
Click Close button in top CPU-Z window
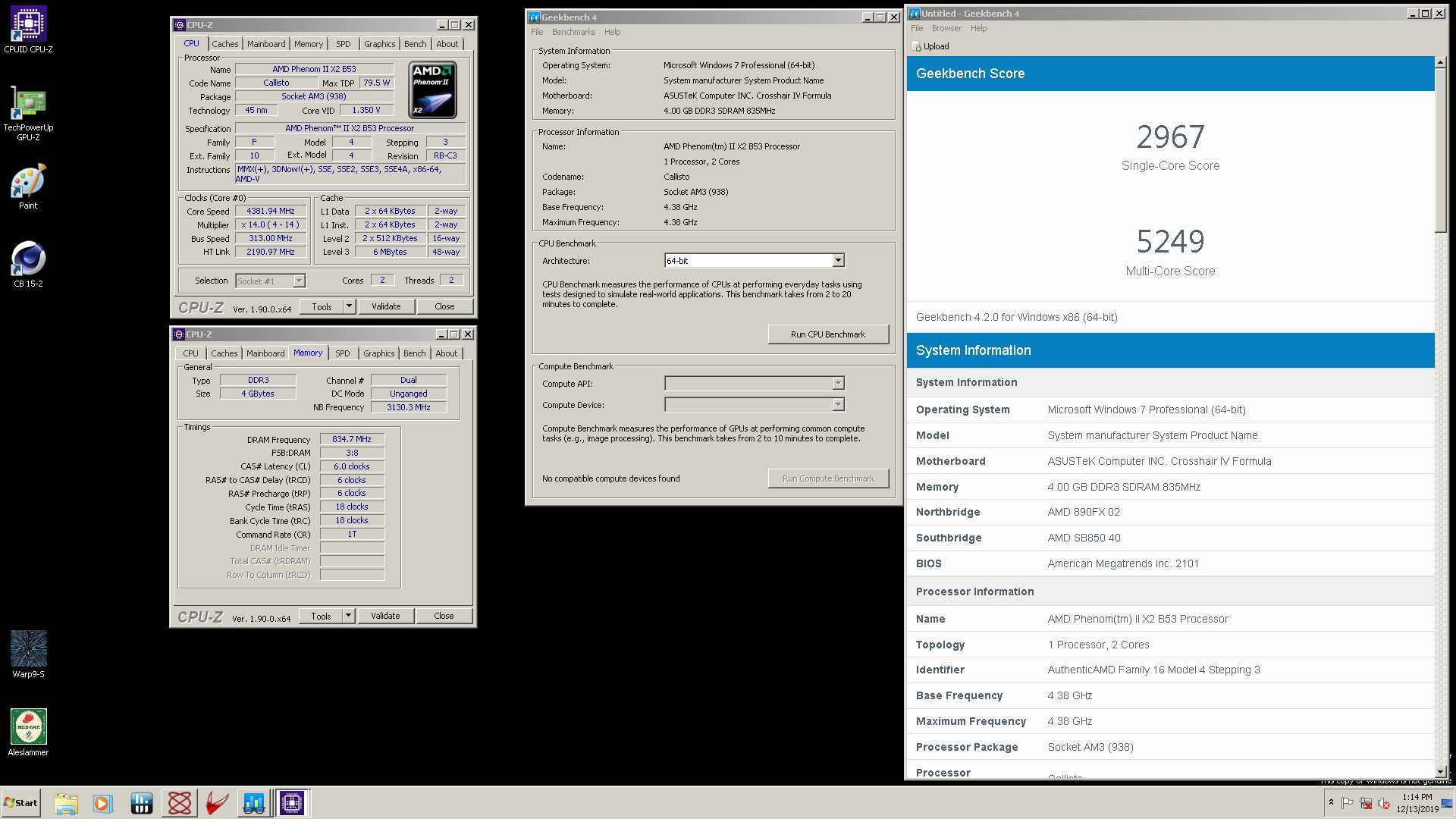(444, 306)
